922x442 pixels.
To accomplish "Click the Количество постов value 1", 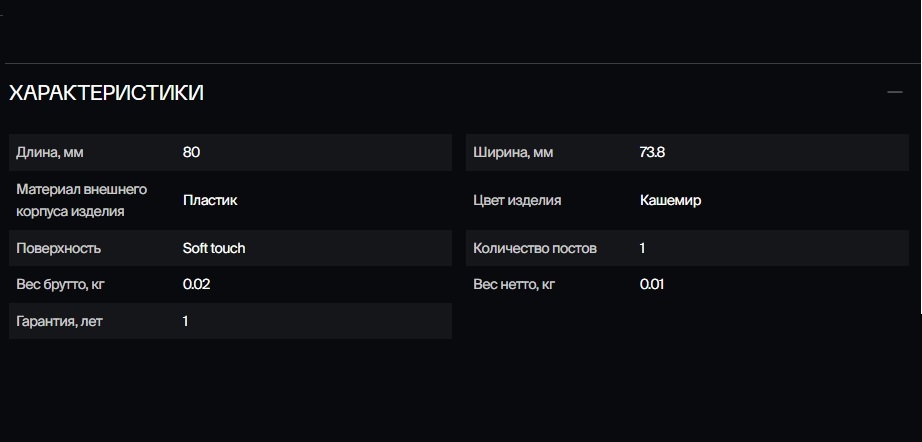I will pos(642,248).
